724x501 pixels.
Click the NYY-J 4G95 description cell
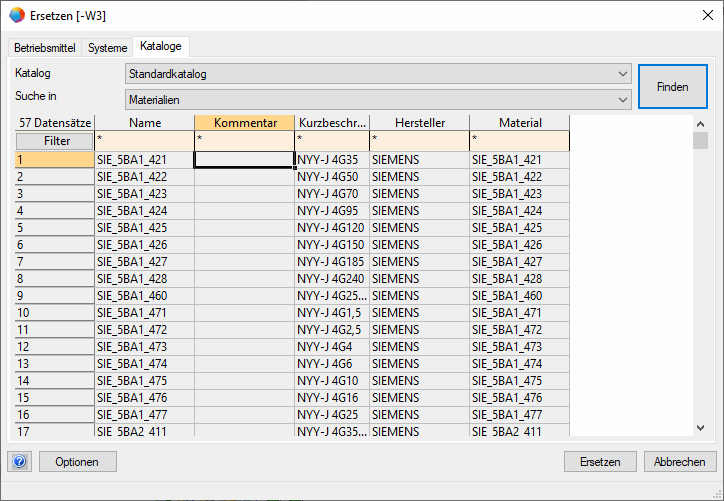[x=332, y=211]
